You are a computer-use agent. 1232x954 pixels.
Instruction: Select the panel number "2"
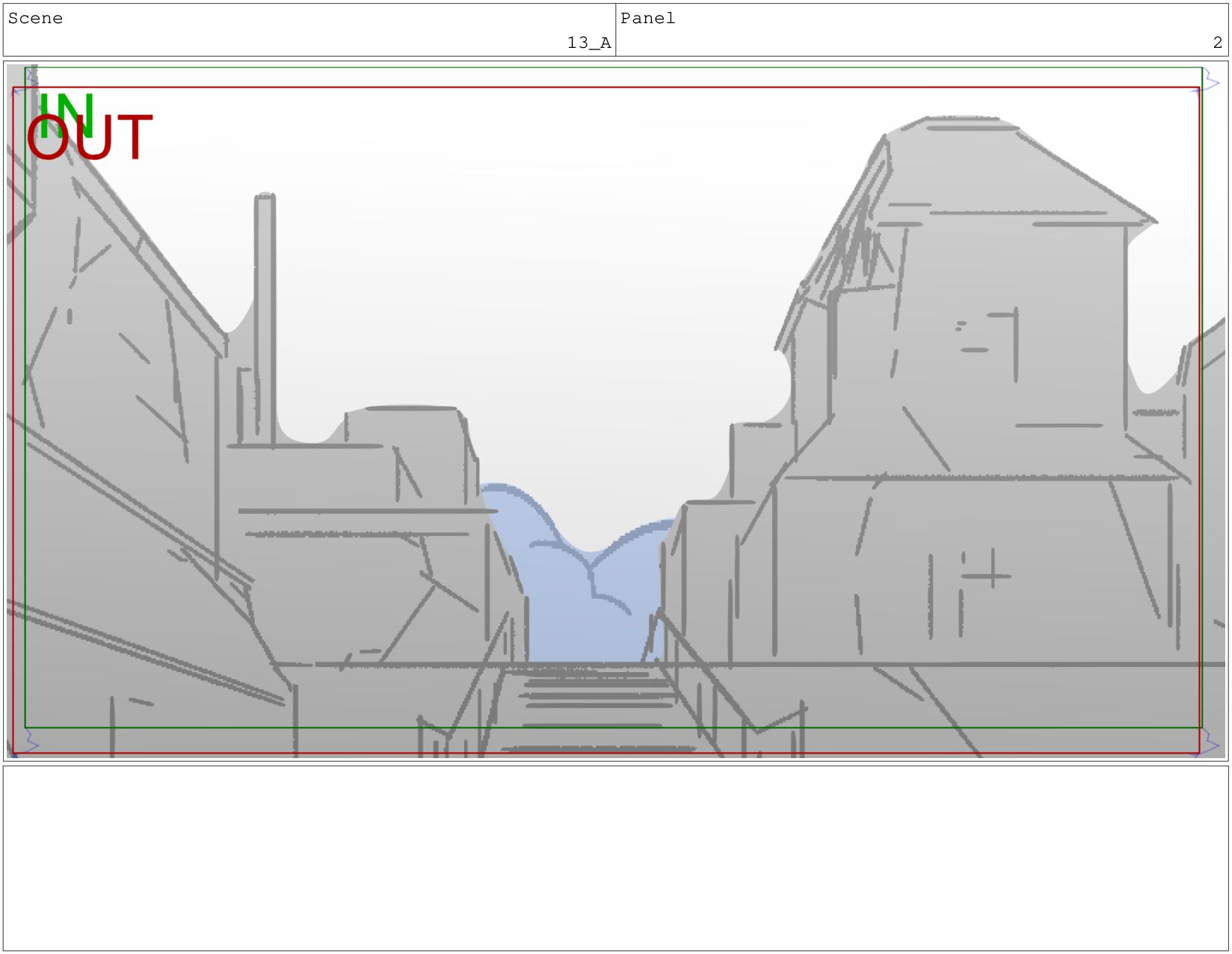pyautogui.click(x=1217, y=43)
